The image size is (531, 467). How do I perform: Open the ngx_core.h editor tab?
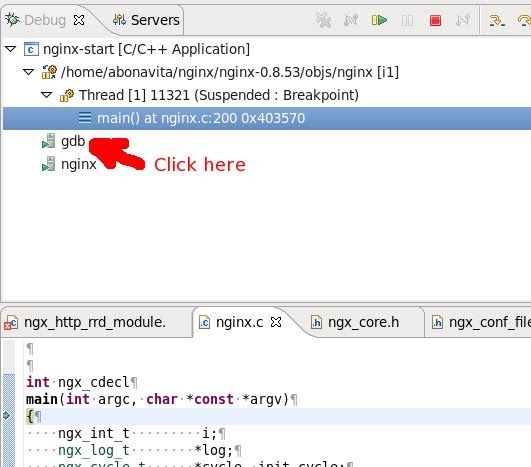(355, 322)
